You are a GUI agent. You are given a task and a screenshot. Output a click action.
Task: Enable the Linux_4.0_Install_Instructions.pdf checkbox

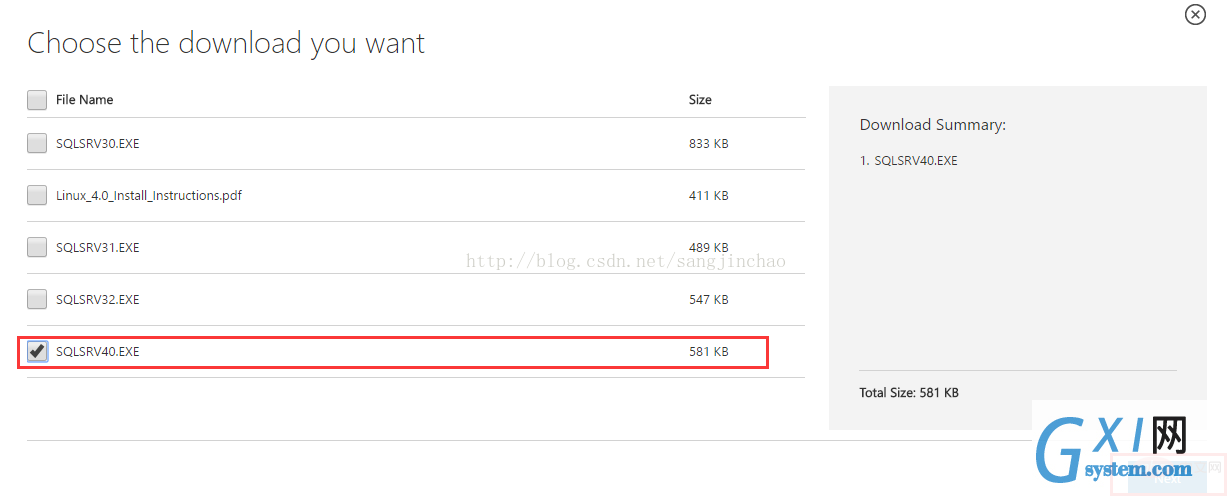(37, 195)
